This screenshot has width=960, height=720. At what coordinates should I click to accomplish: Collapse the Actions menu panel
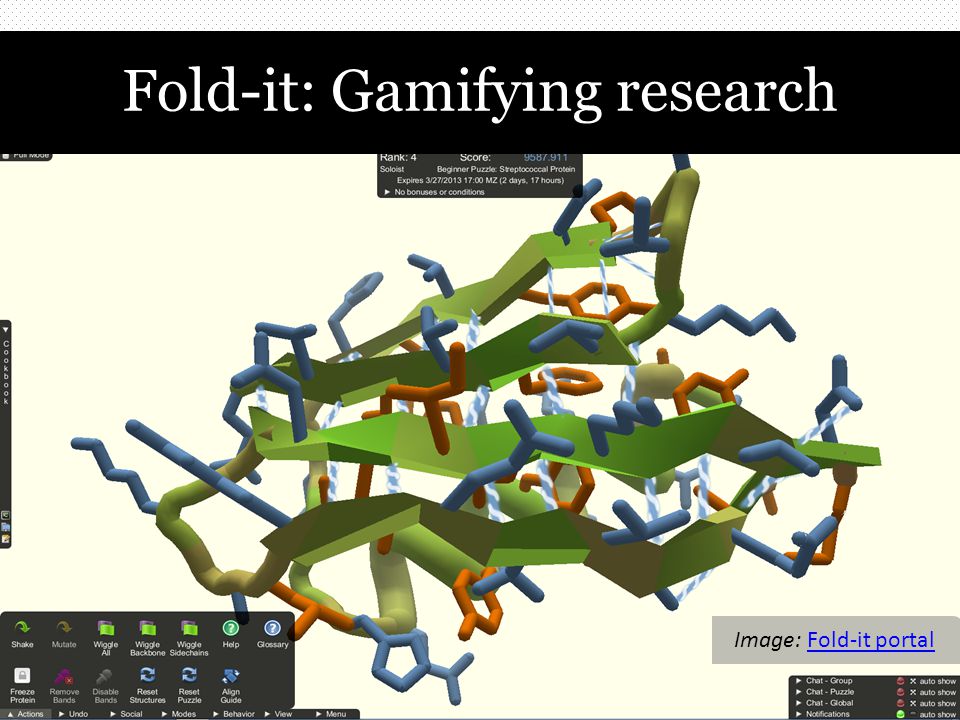tap(26, 714)
